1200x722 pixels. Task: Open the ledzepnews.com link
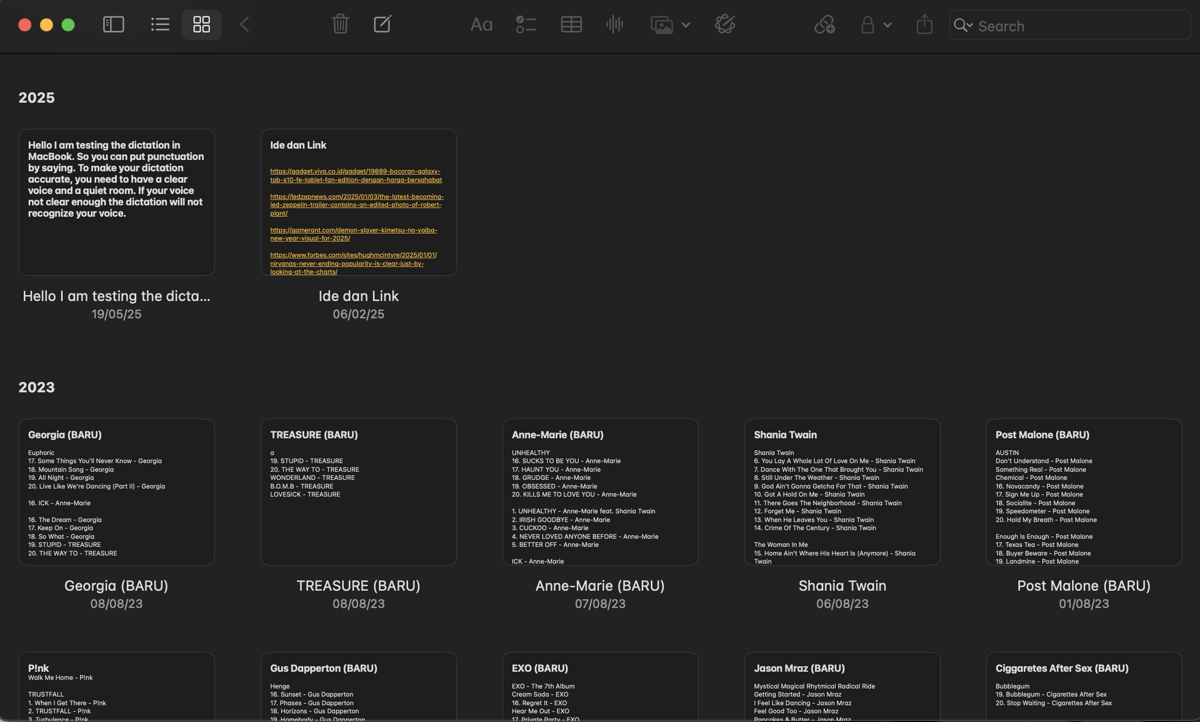click(357, 205)
